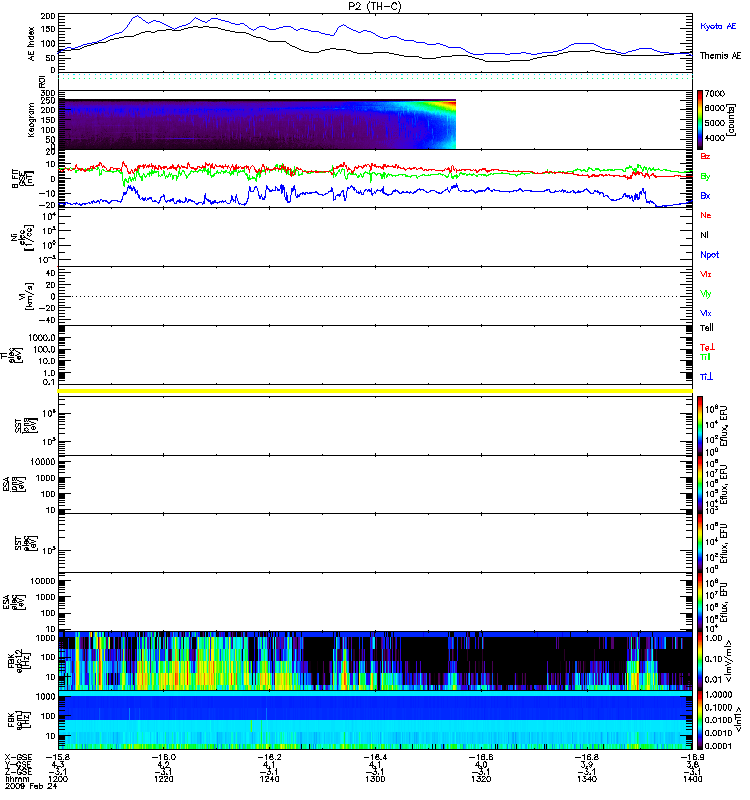This screenshot has height=800, width=750.
Task: Click the FBK electric field spectrogram panel
Action: (x=375, y=661)
